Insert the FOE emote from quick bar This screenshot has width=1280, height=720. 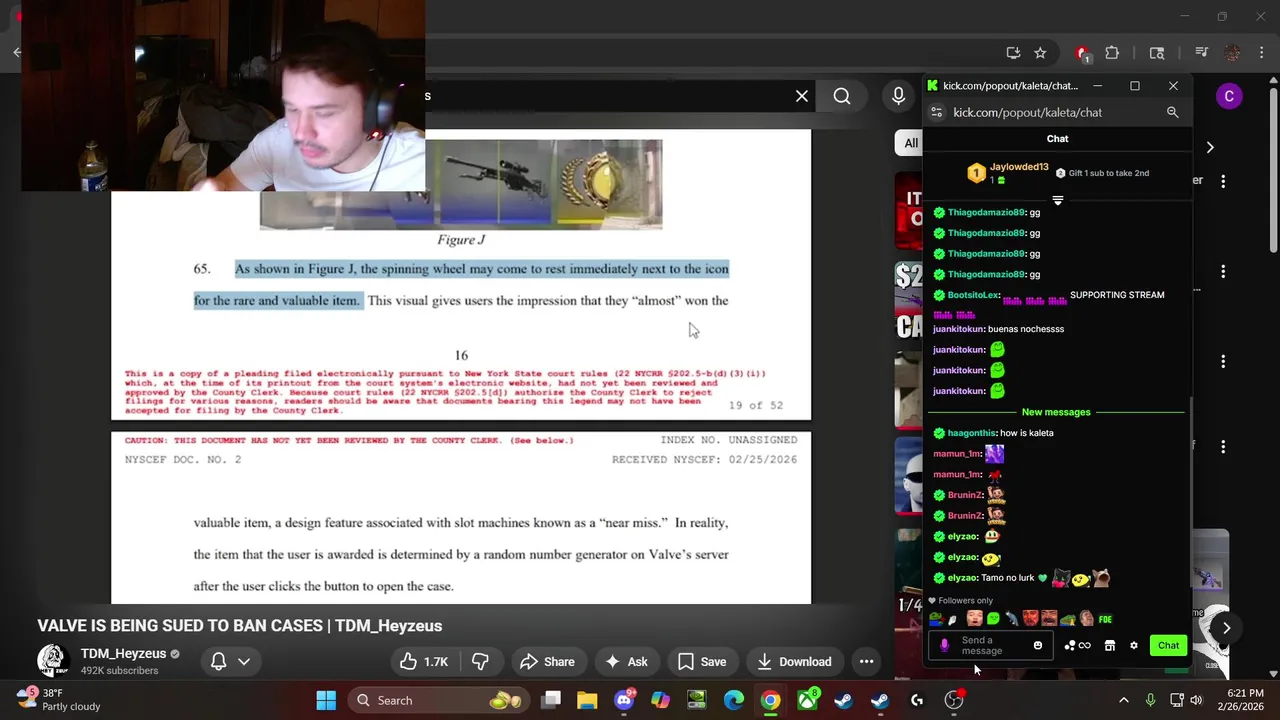tap(1105, 619)
